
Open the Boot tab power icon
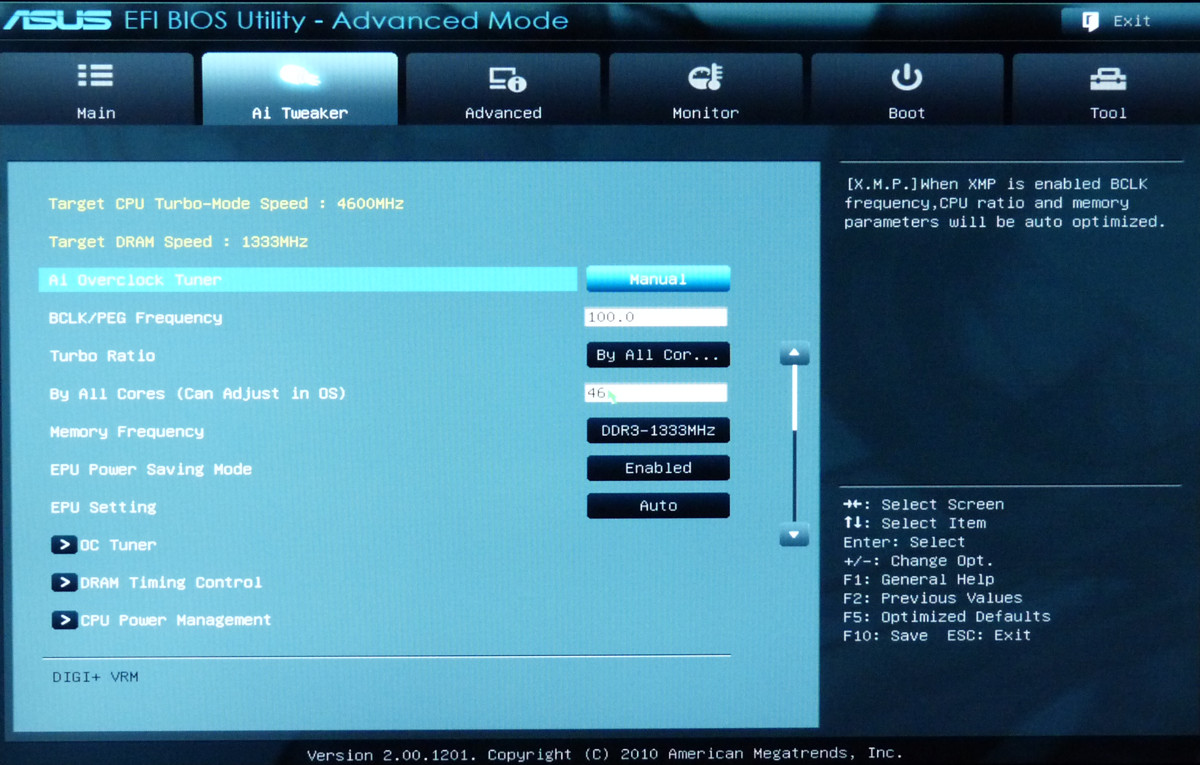906,78
